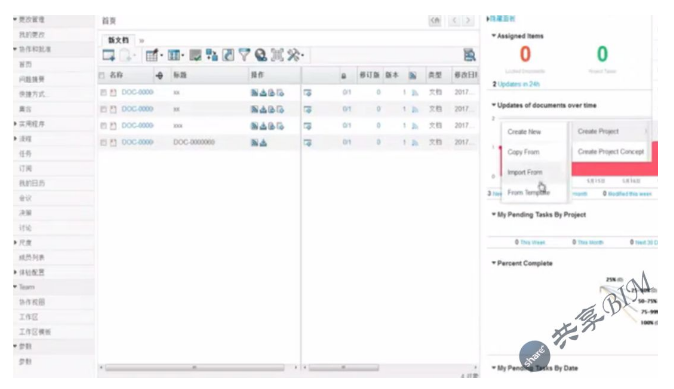Click the column layout toolbar icon
Screen dimensions: 674x389
click(x=174, y=55)
